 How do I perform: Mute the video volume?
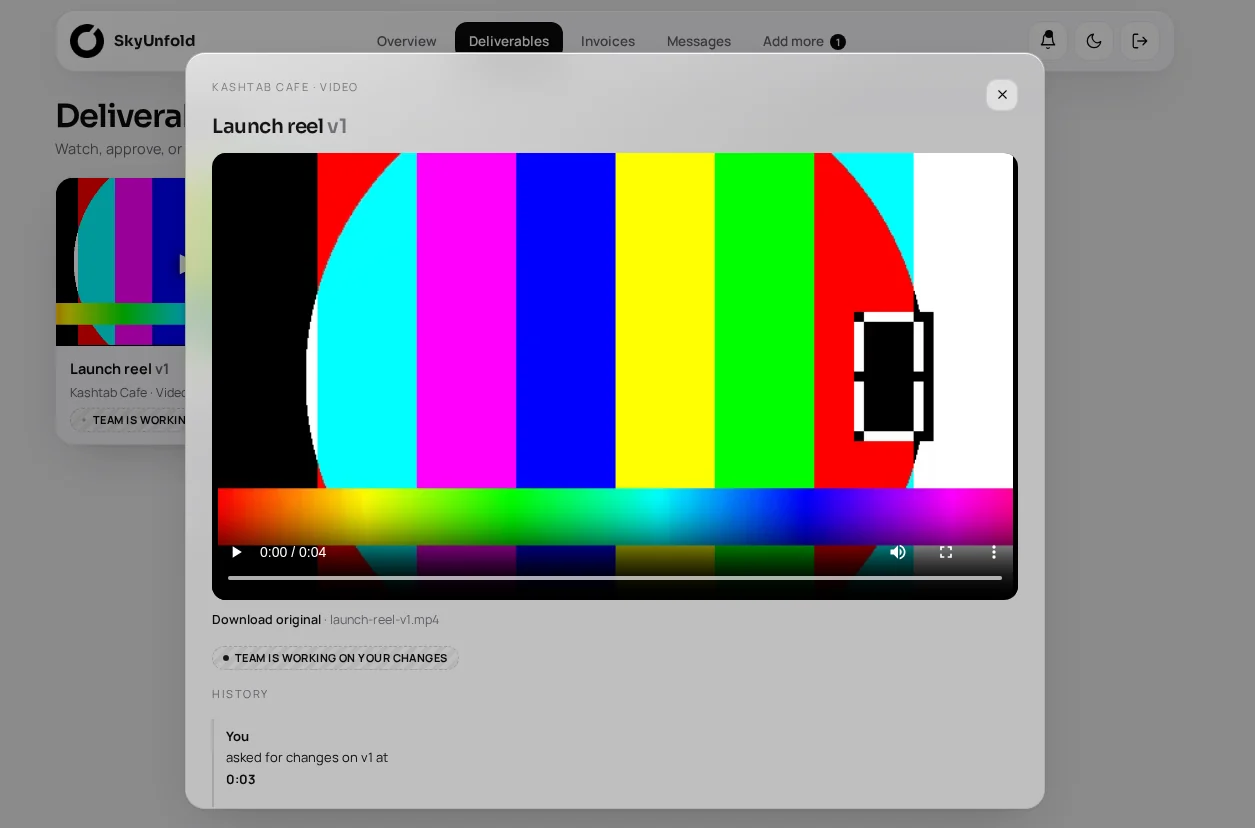898,552
